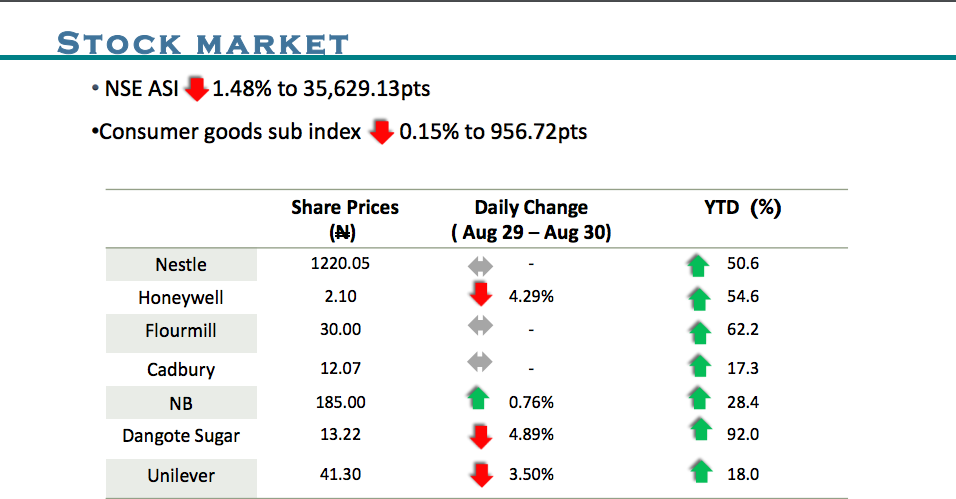Select the Flourmill row label

[181, 330]
